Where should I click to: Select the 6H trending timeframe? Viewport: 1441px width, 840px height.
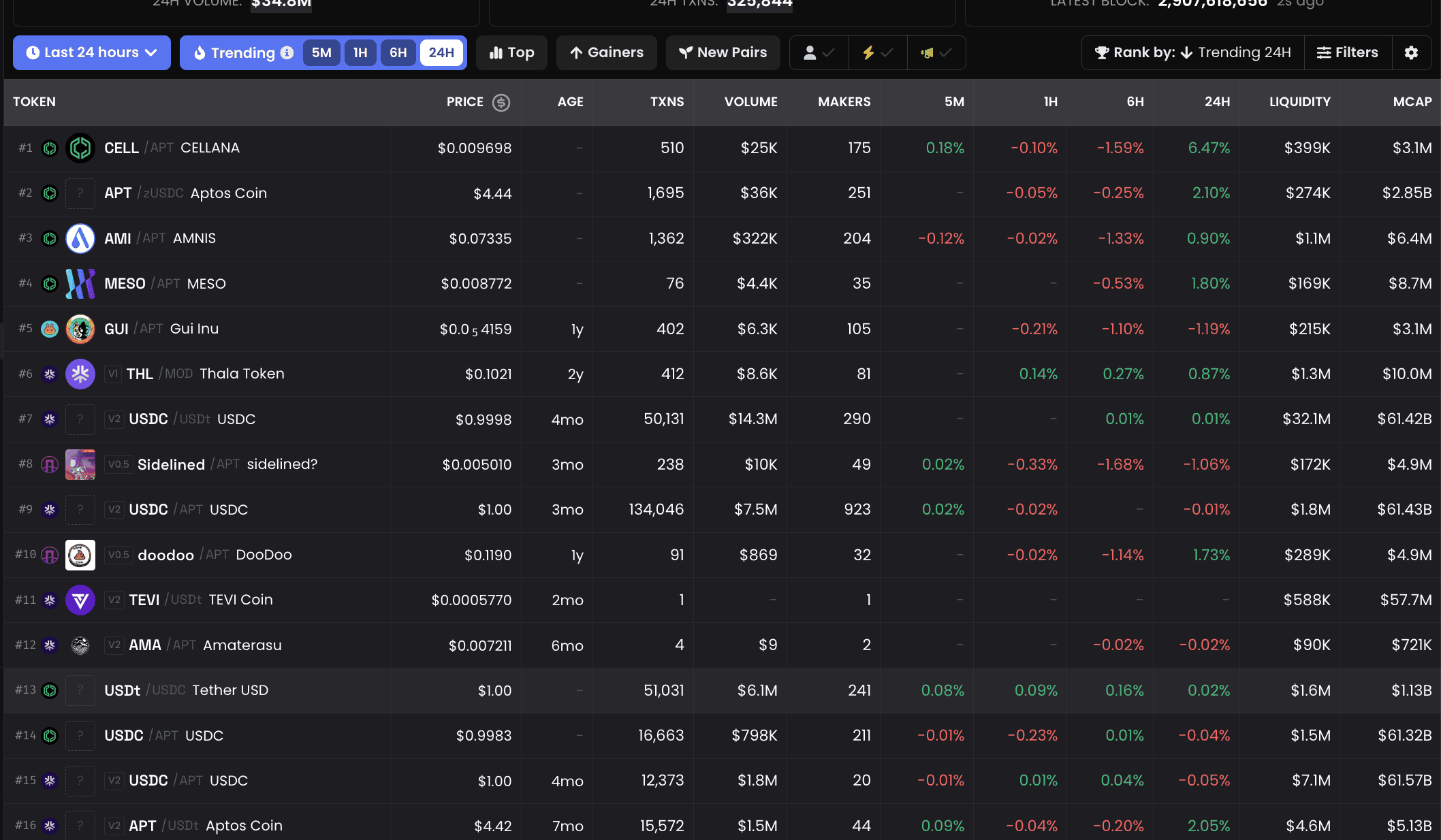(398, 52)
